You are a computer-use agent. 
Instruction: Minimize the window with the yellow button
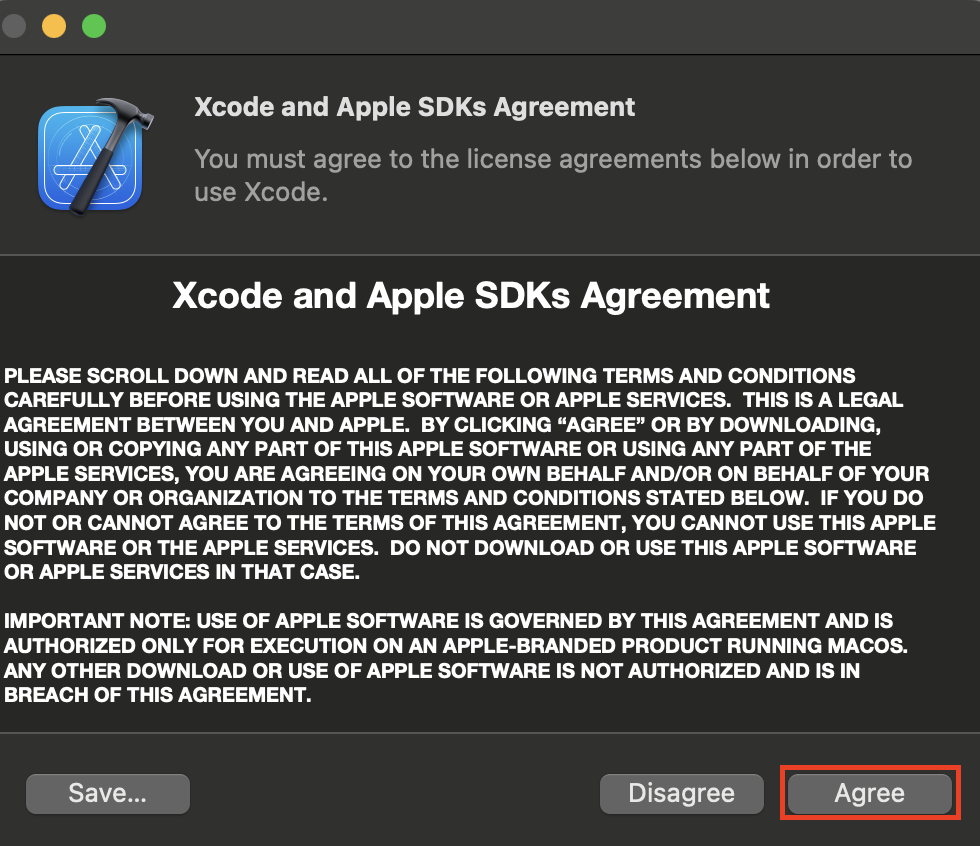[x=54, y=26]
